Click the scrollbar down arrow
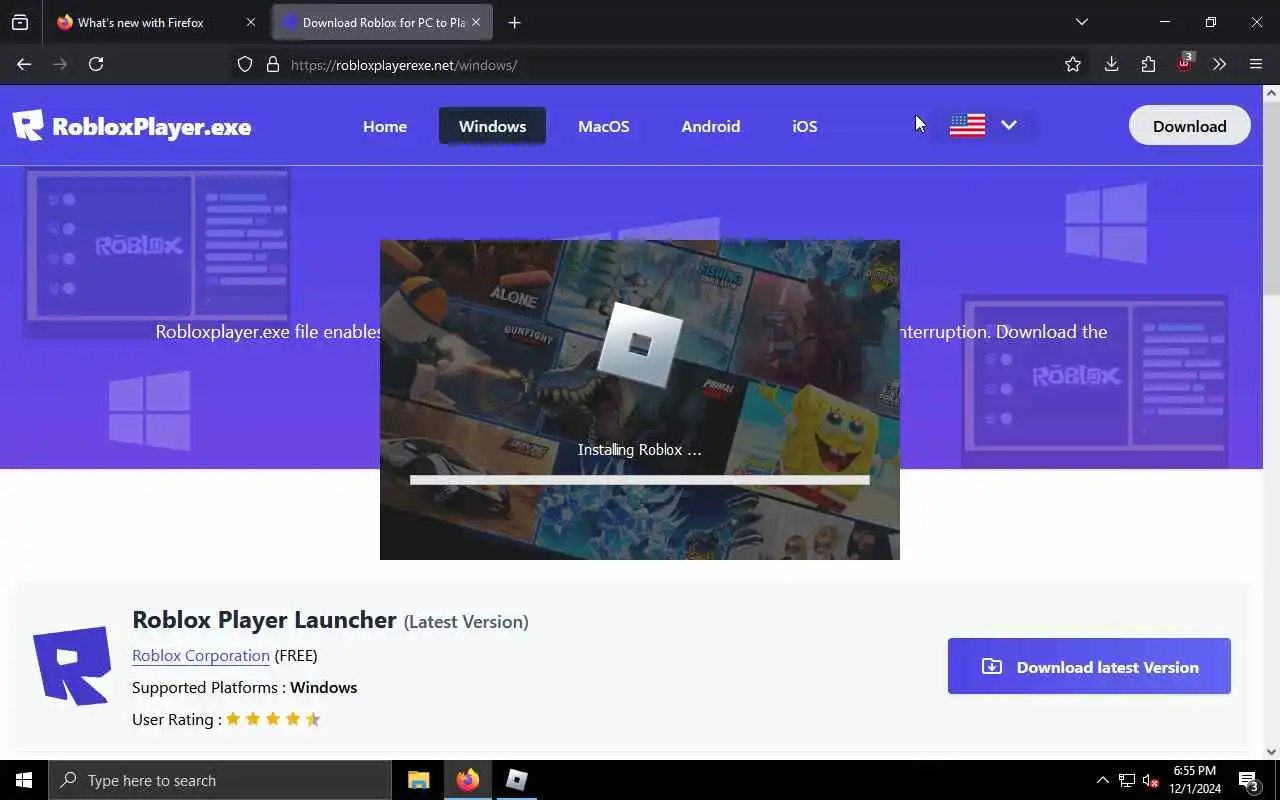This screenshot has height=800, width=1280. pos(1271,752)
